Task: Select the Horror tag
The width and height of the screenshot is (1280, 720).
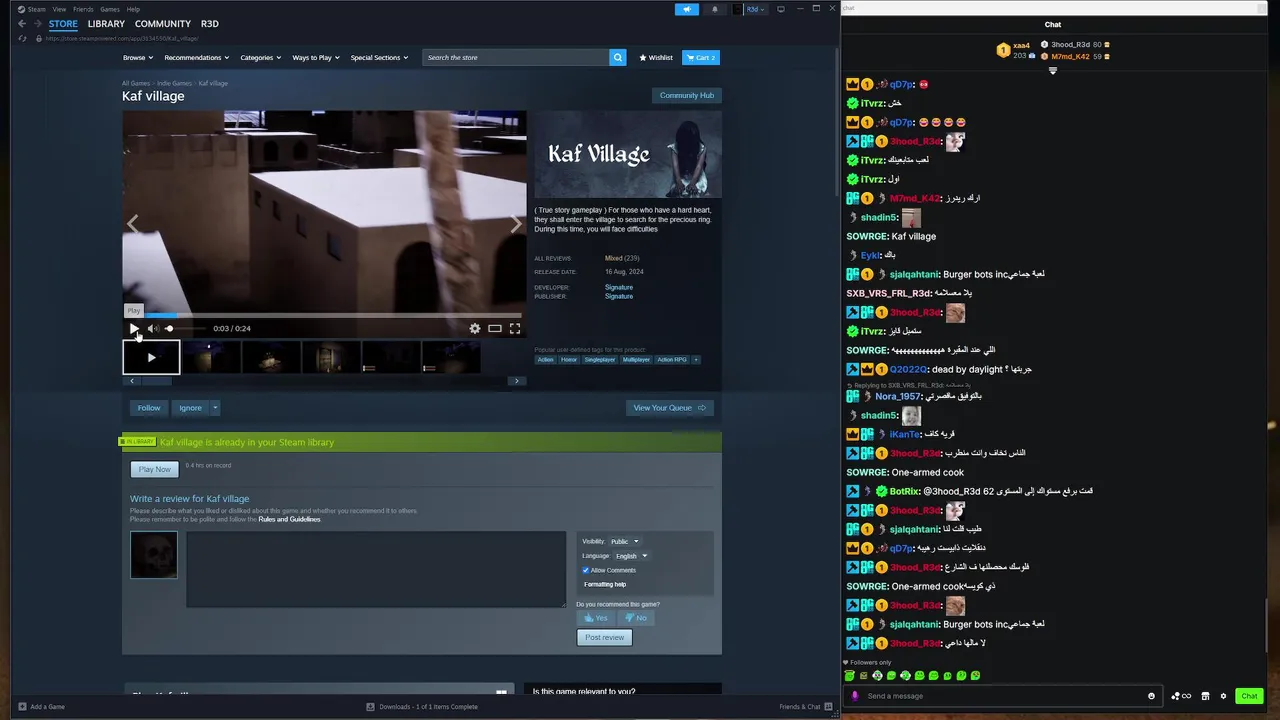Action: pos(568,360)
